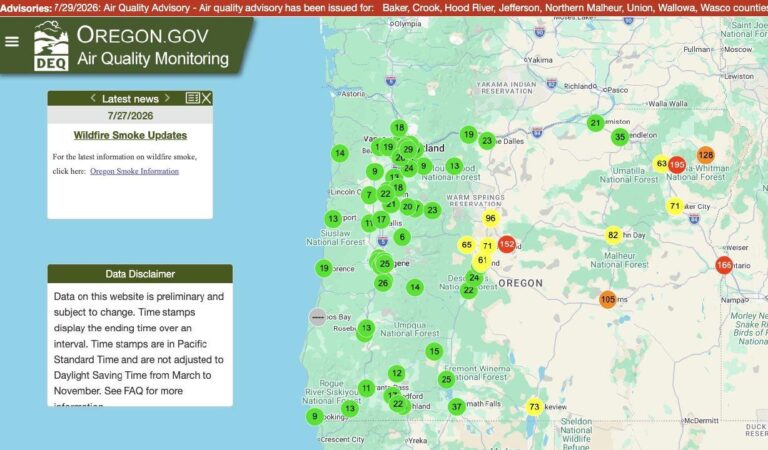The height and width of the screenshot is (450, 768).
Task: Select the yellow 82 marker near John Day
Action: click(613, 235)
